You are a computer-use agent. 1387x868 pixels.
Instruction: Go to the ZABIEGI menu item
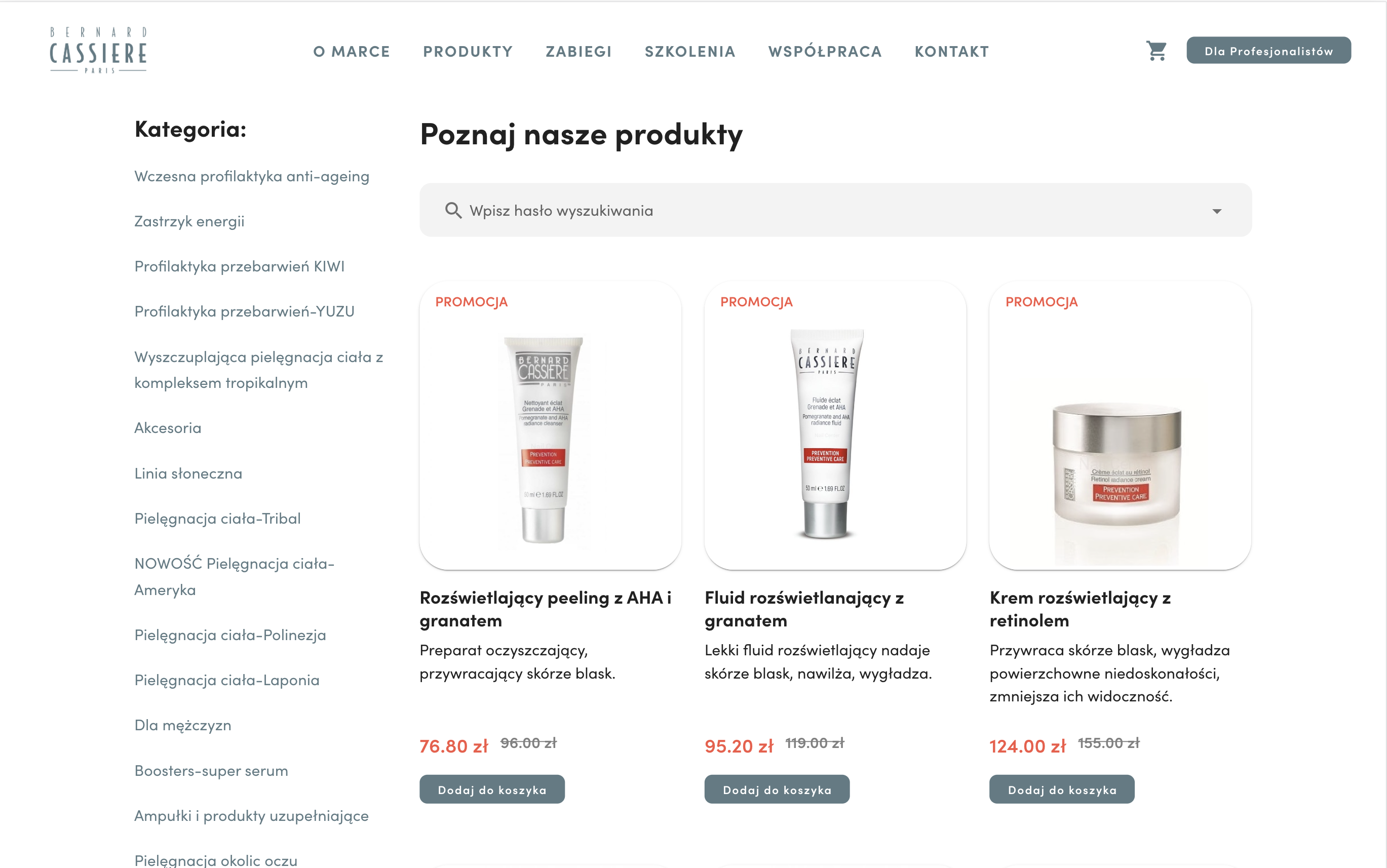(x=579, y=52)
